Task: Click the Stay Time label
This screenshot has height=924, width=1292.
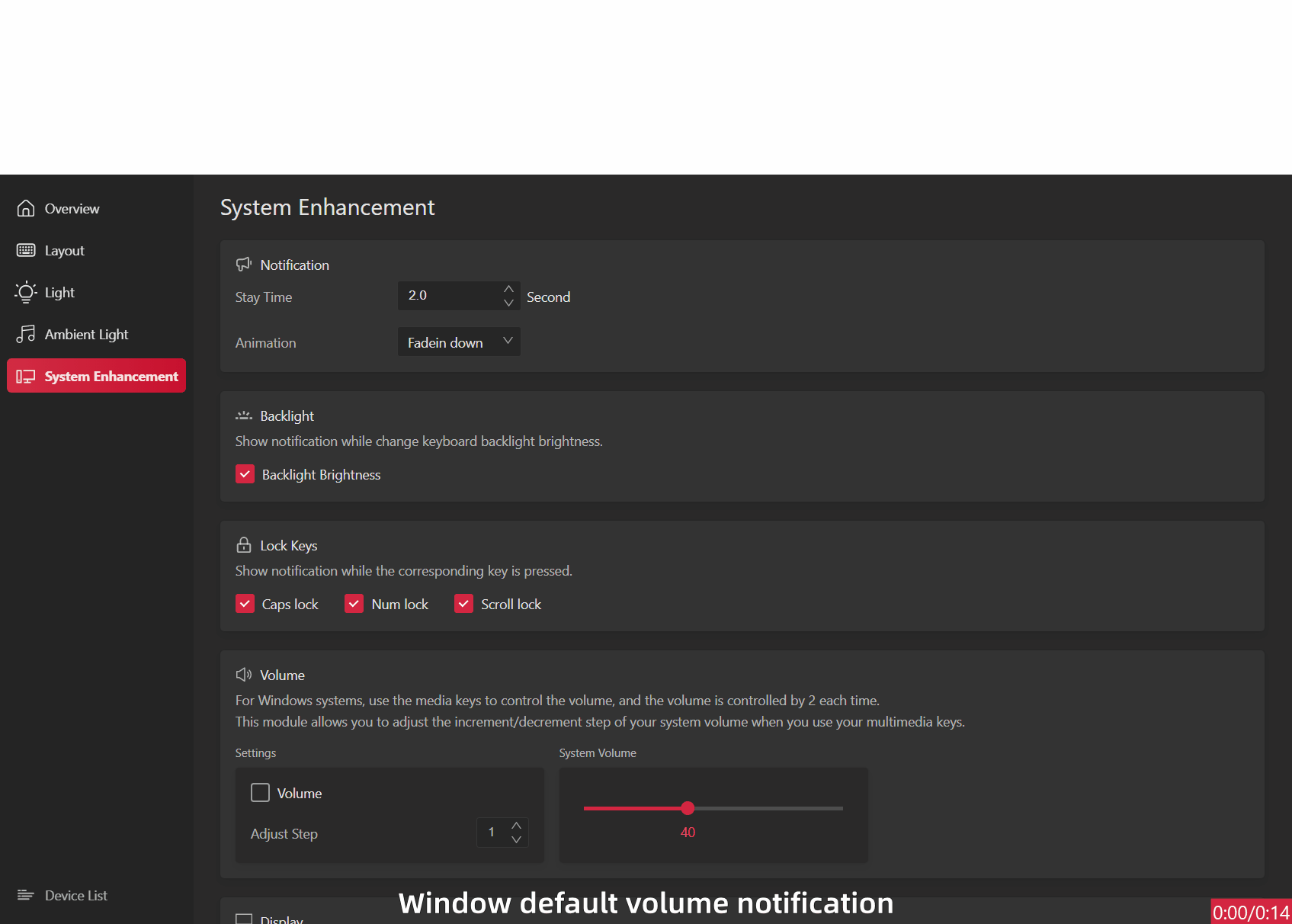Action: [264, 297]
